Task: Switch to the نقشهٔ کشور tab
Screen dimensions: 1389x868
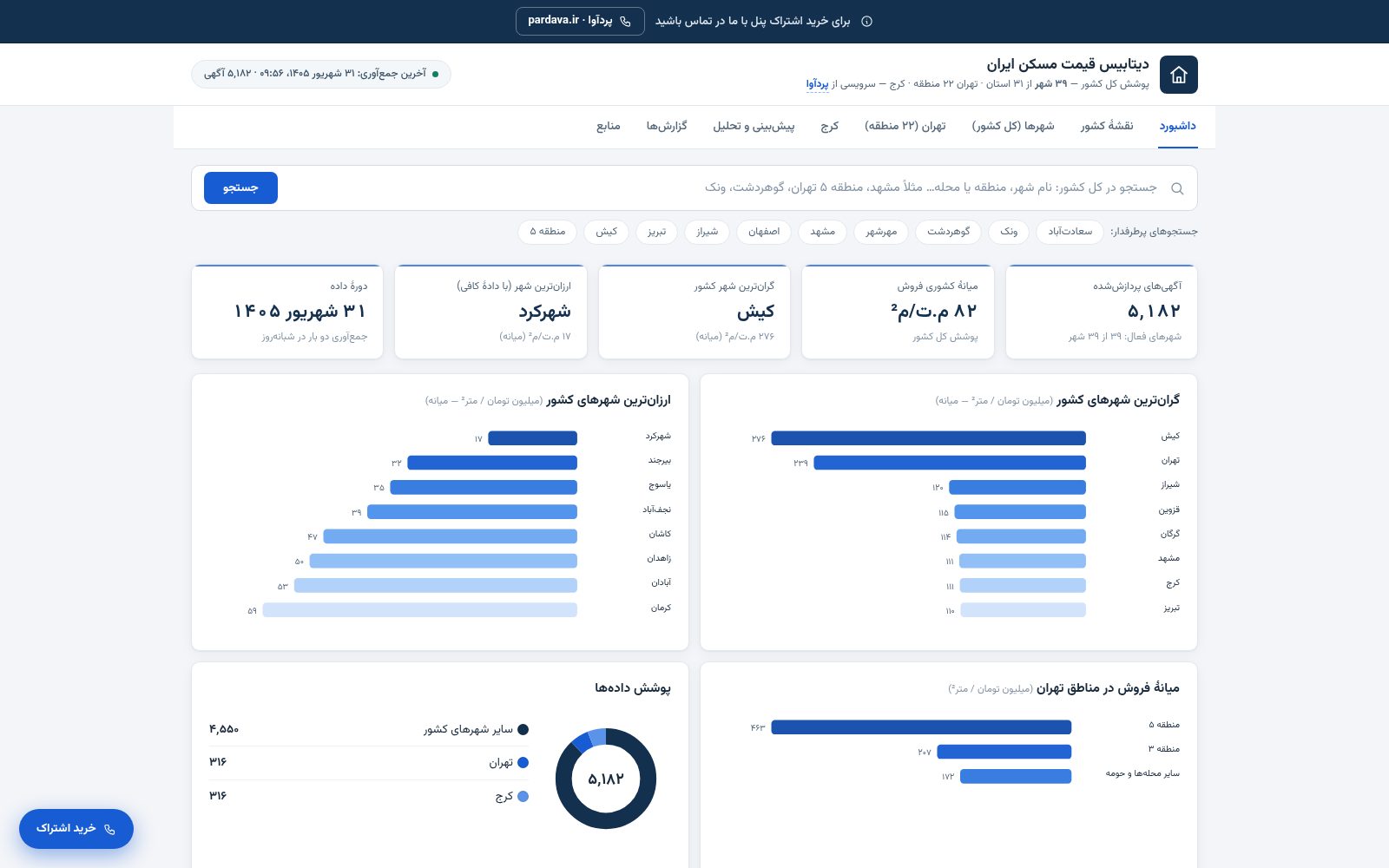Action: point(1107,127)
